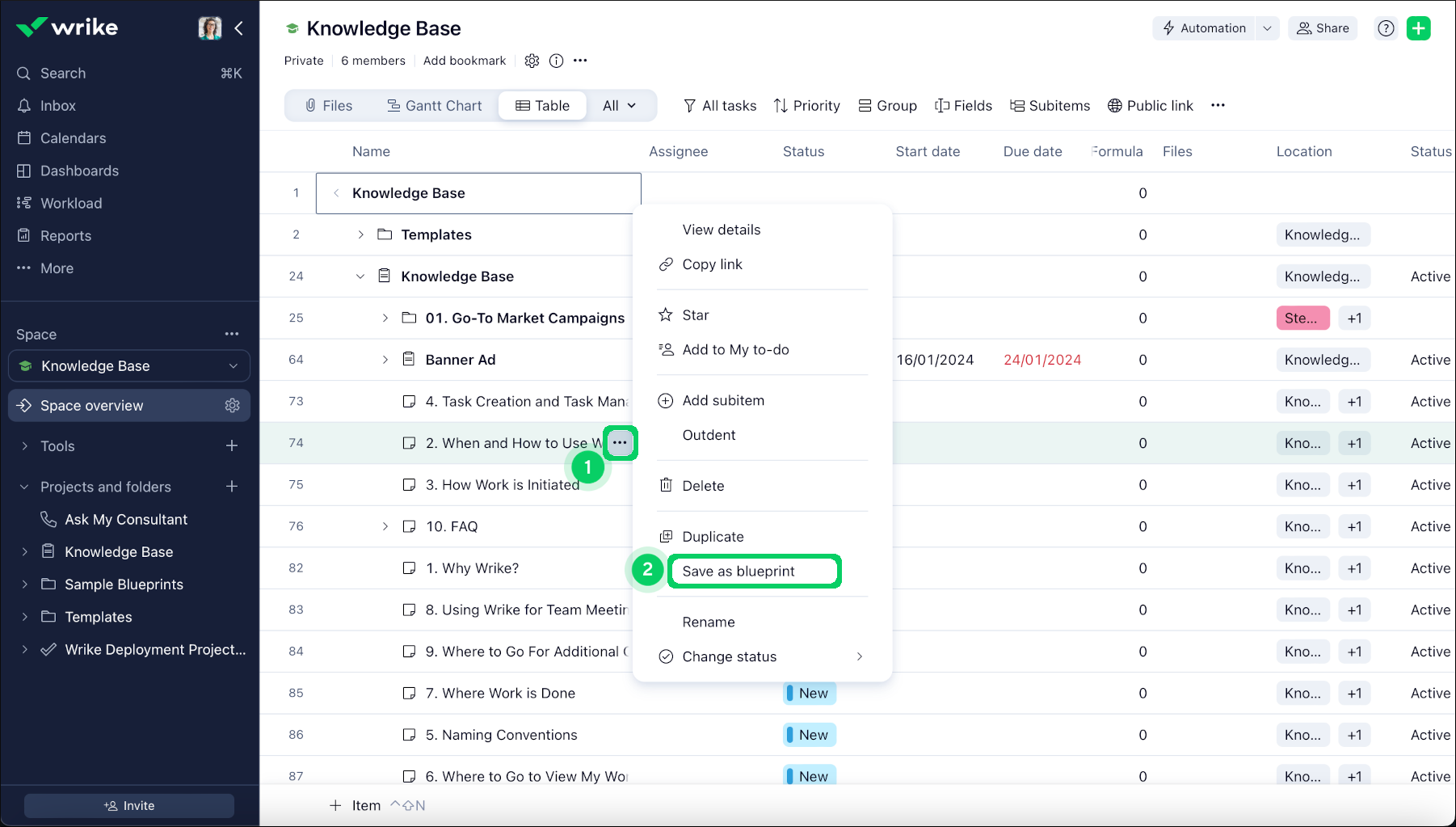Expand the 10. FAQ task row

(385, 527)
